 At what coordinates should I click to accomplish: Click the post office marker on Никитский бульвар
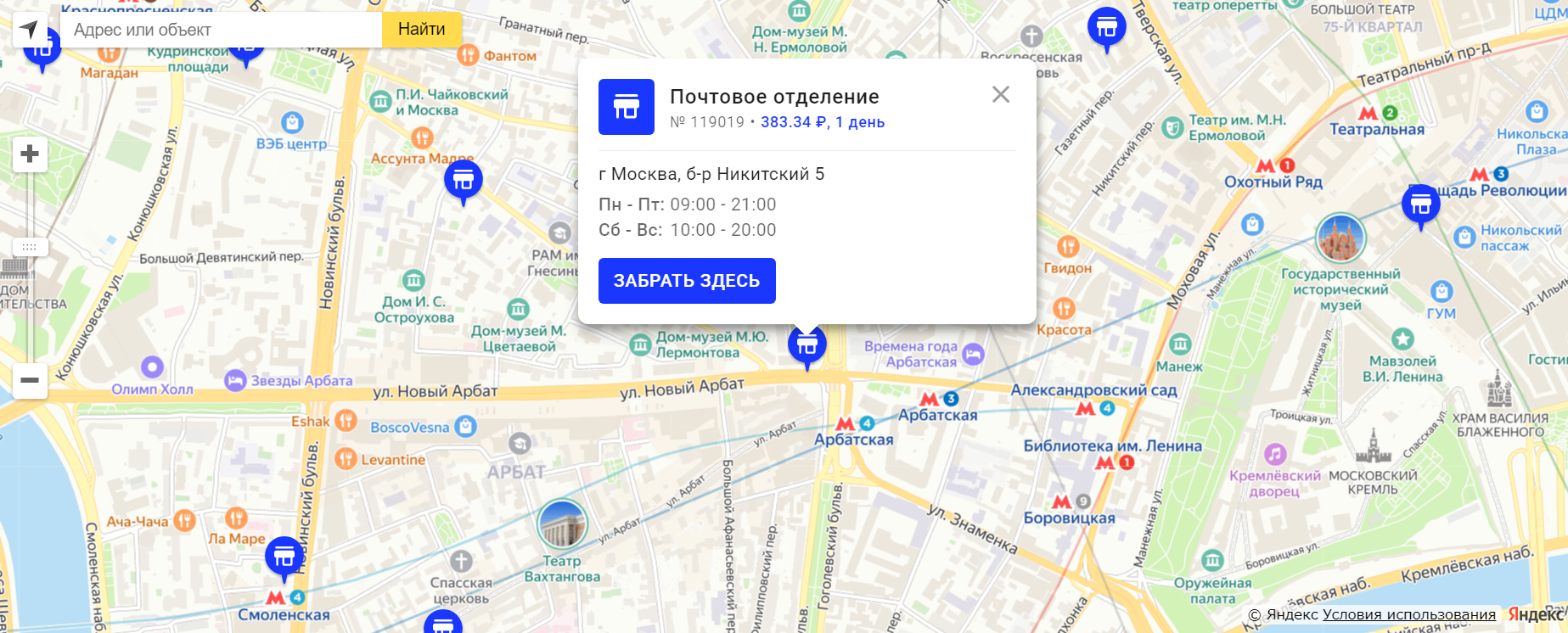[806, 345]
